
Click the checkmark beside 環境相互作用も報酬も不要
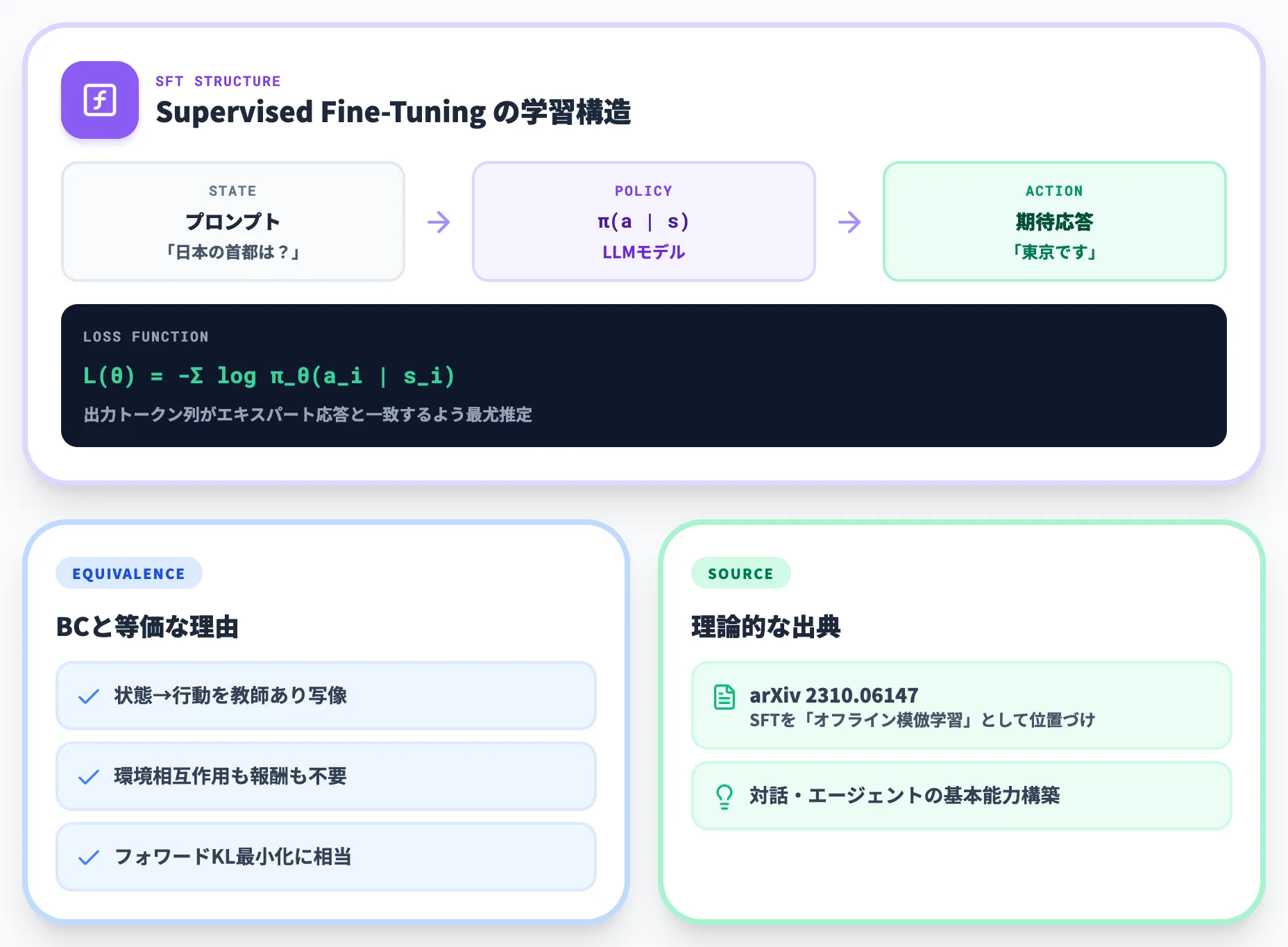(89, 777)
